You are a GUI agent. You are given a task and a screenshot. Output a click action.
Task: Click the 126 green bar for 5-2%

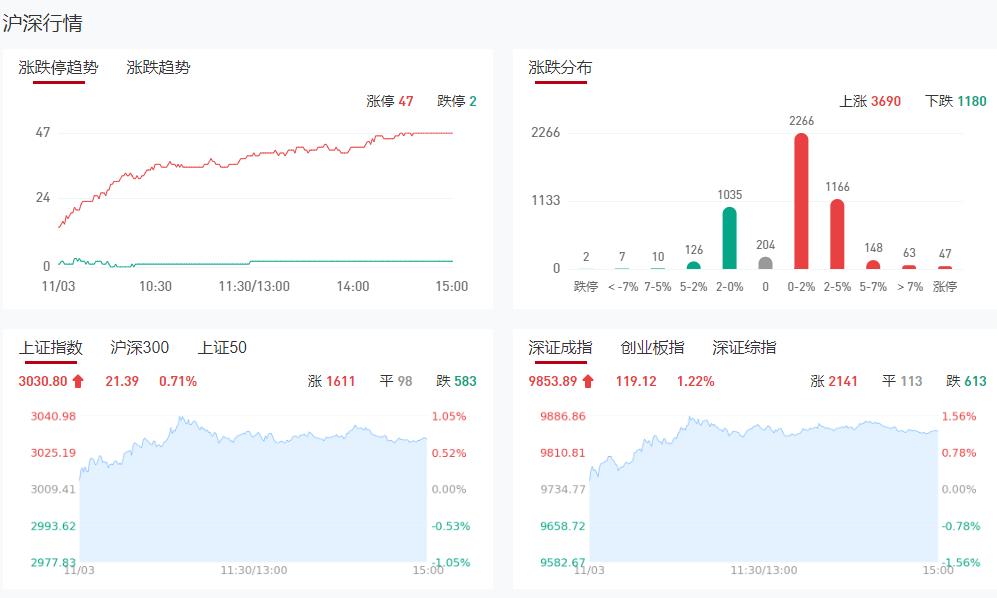(x=694, y=265)
